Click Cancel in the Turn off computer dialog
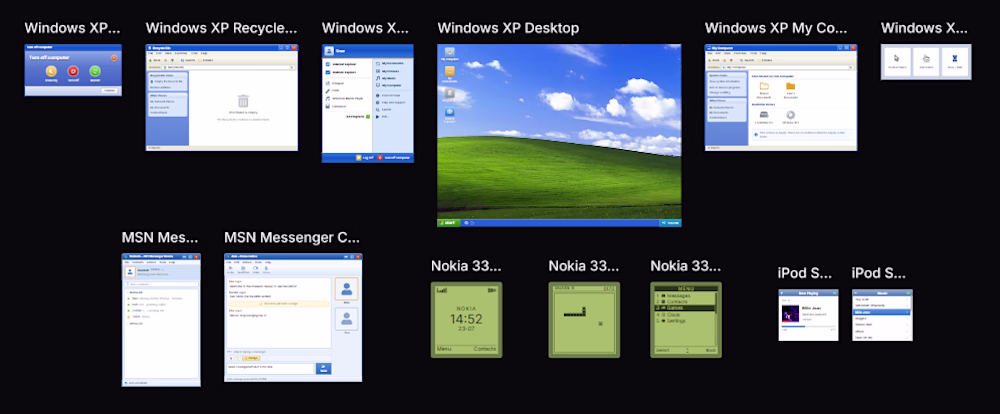Screen dimensions: 1000x414 coord(110,91)
